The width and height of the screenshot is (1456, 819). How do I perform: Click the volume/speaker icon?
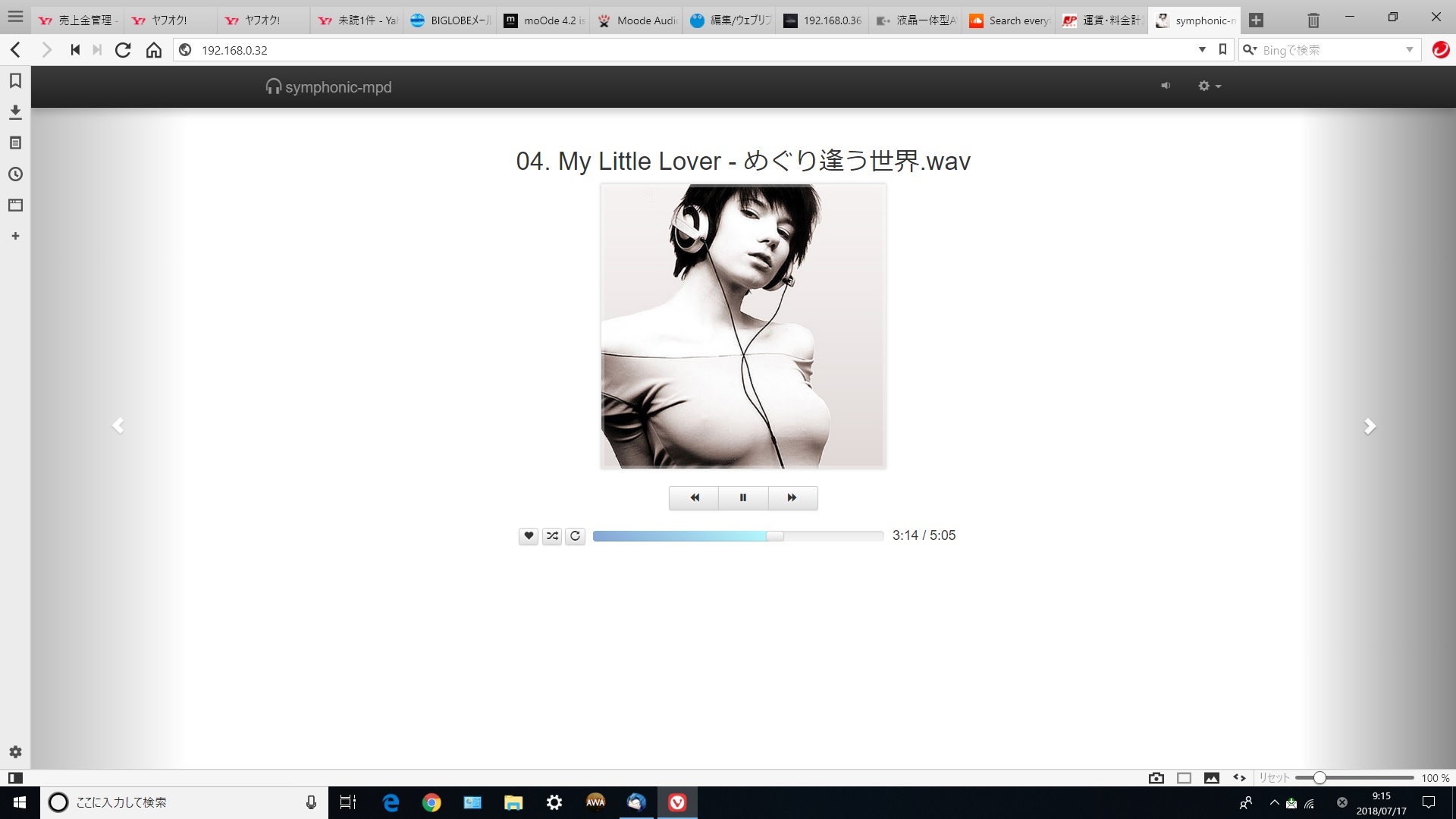pyautogui.click(x=1165, y=86)
